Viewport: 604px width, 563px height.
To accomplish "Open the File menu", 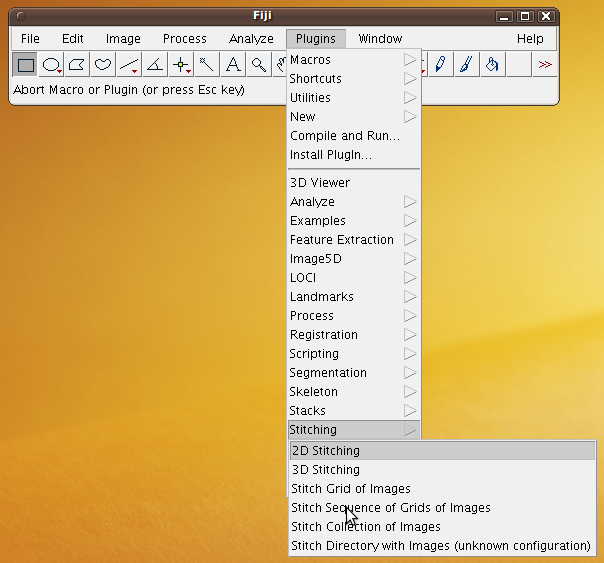I will (x=30, y=39).
